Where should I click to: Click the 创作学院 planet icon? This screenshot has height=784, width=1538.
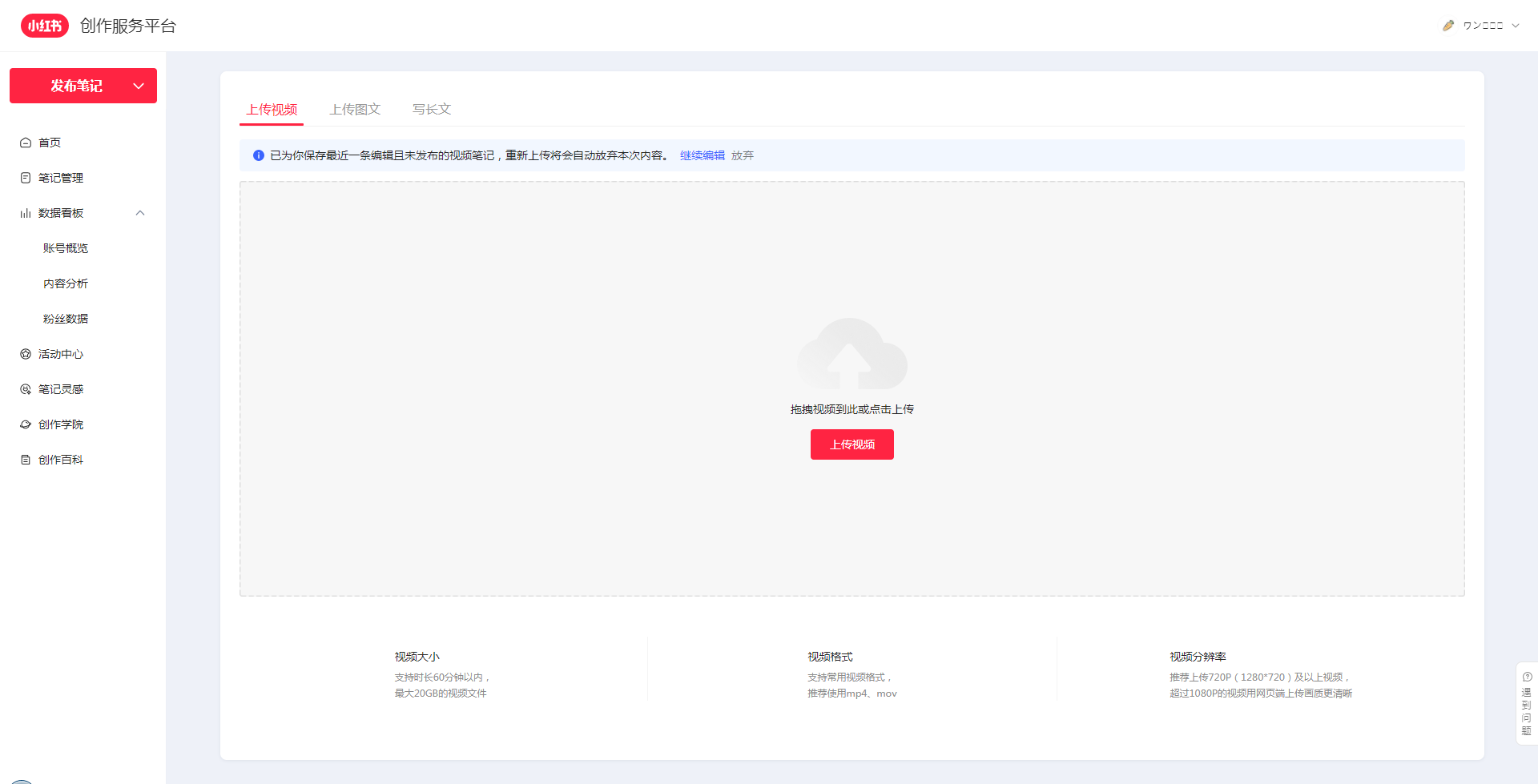coord(26,424)
